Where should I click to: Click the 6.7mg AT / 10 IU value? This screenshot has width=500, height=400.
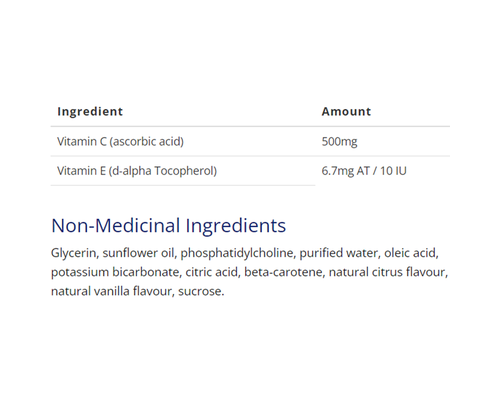coord(364,171)
